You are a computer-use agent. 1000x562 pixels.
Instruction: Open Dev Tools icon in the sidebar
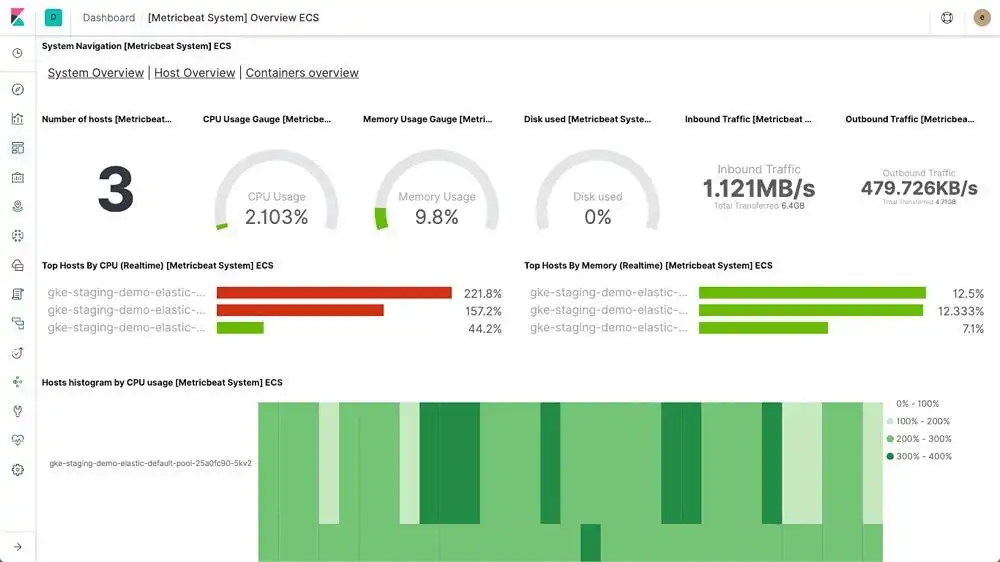17,411
